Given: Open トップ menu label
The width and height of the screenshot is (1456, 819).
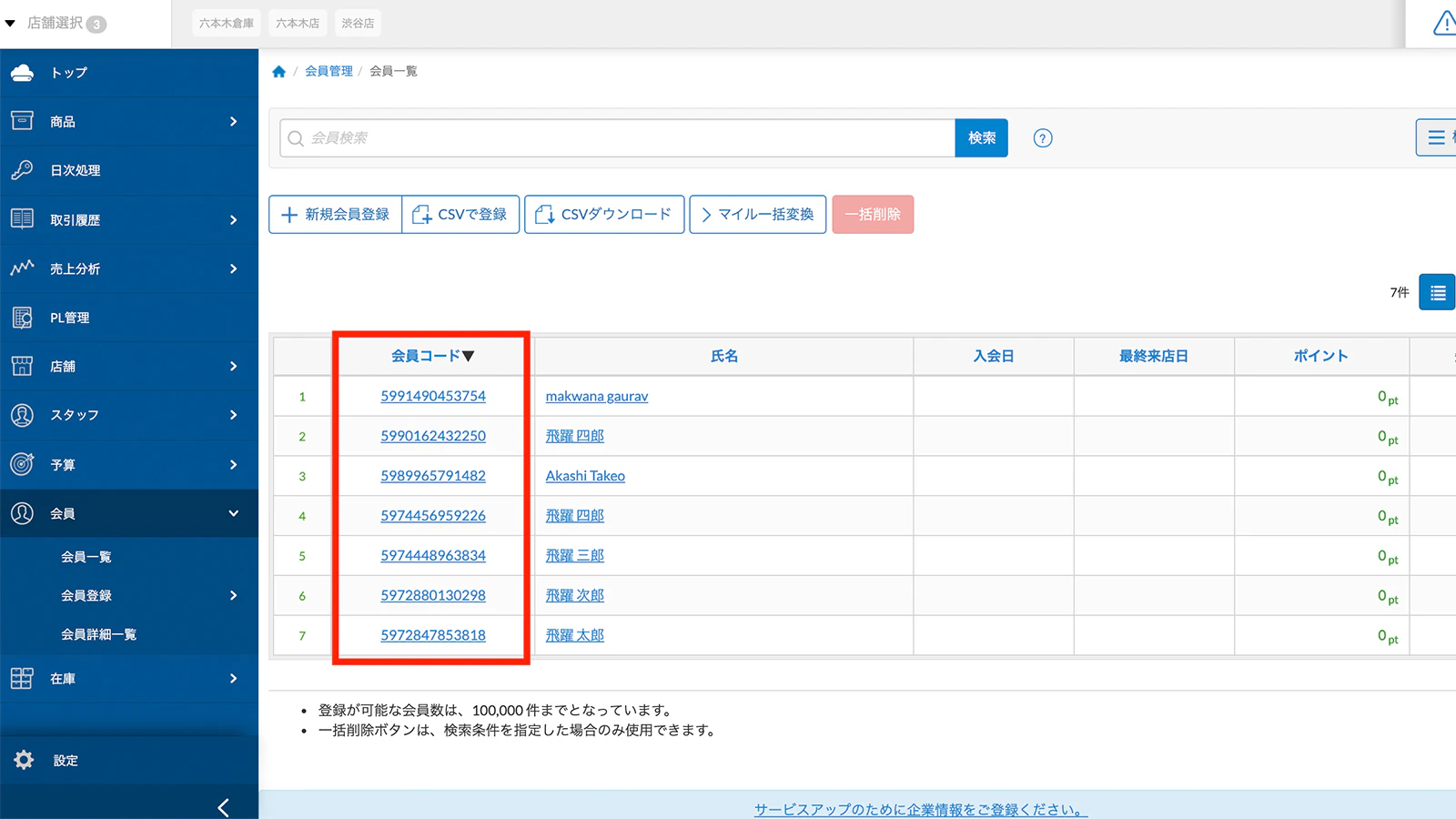Looking at the screenshot, I should (69, 73).
